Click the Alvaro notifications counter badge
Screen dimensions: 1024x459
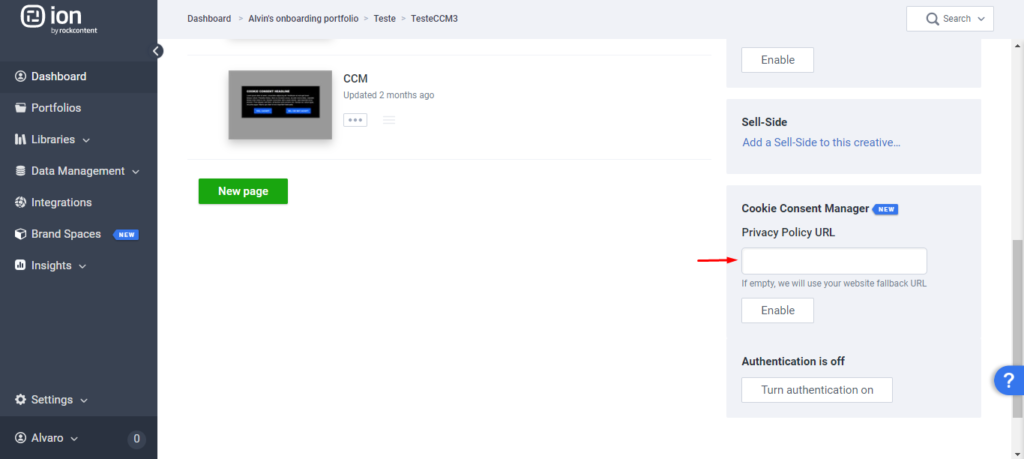coord(136,438)
